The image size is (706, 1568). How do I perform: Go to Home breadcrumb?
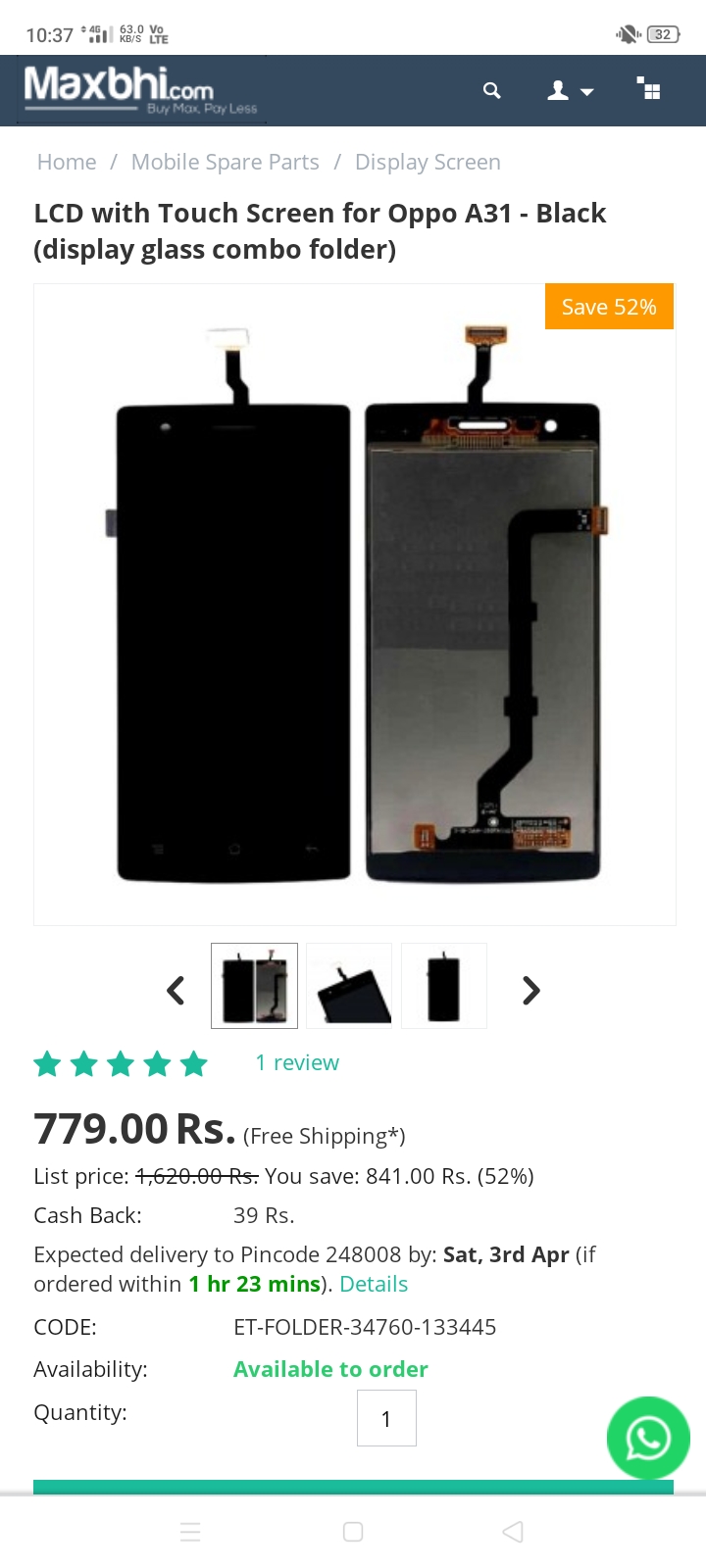coord(67,162)
